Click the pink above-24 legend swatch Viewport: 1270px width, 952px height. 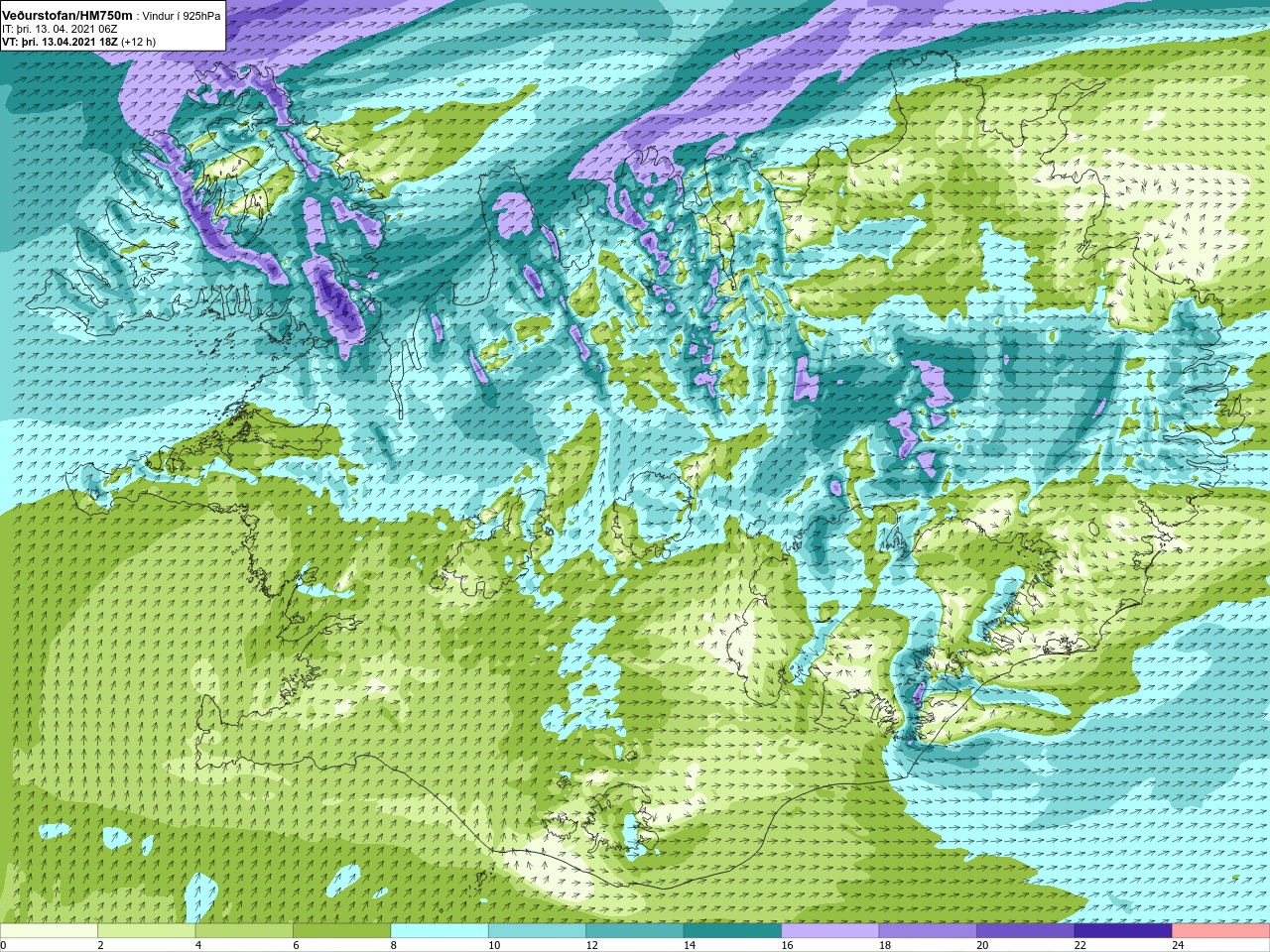click(x=1221, y=931)
